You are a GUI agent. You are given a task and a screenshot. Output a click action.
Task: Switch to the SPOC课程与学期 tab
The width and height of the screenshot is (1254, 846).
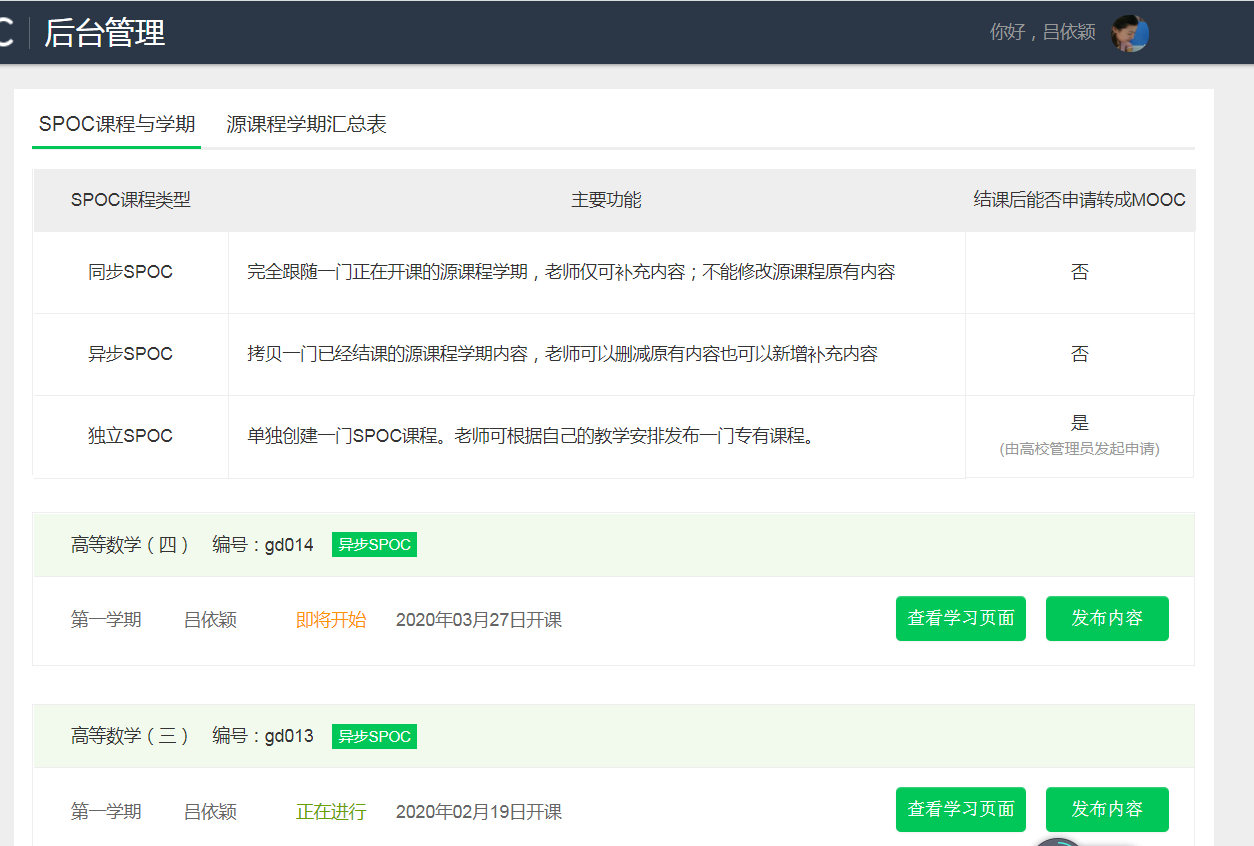click(117, 125)
